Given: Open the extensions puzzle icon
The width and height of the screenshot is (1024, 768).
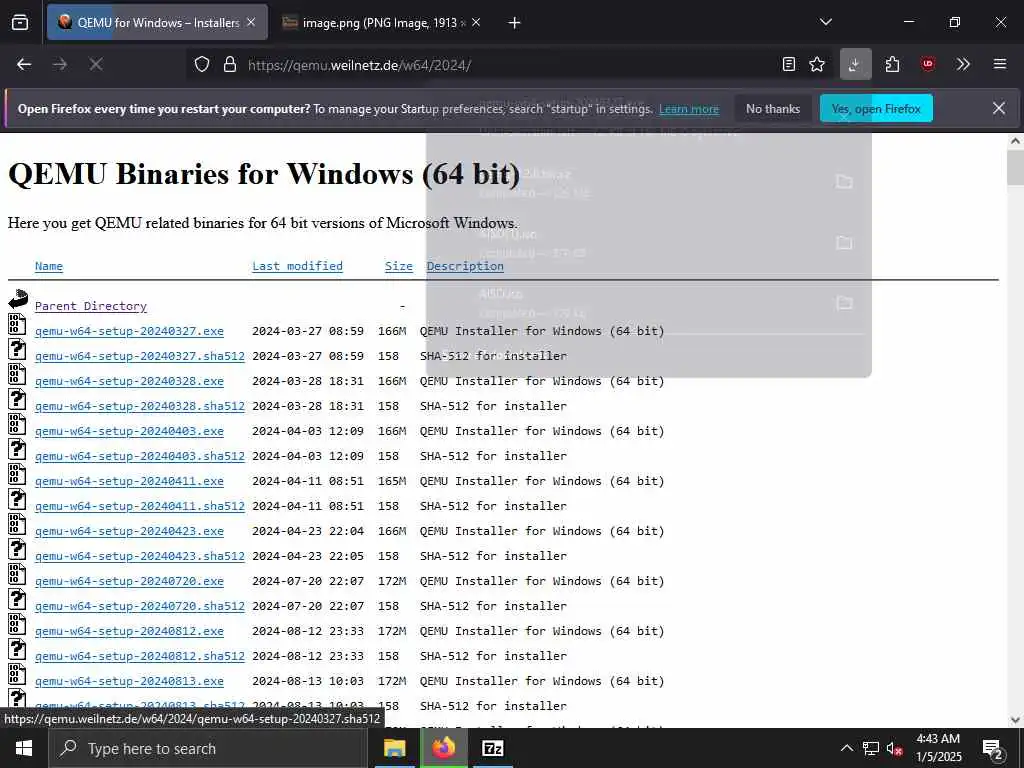Looking at the screenshot, I should tap(893, 64).
